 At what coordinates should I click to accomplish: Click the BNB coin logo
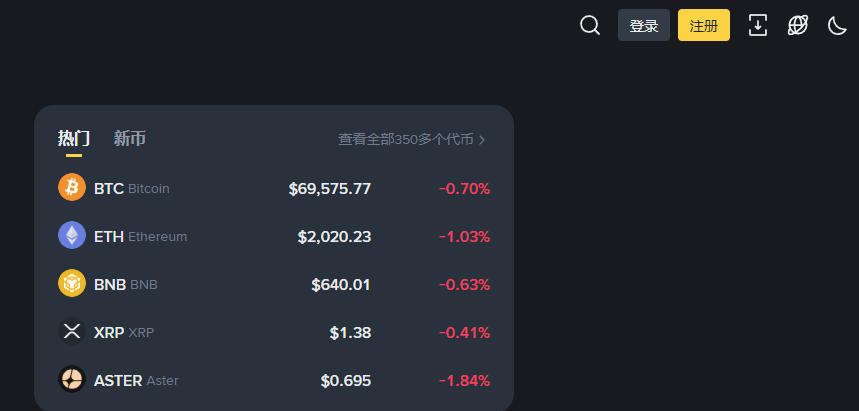tap(72, 283)
